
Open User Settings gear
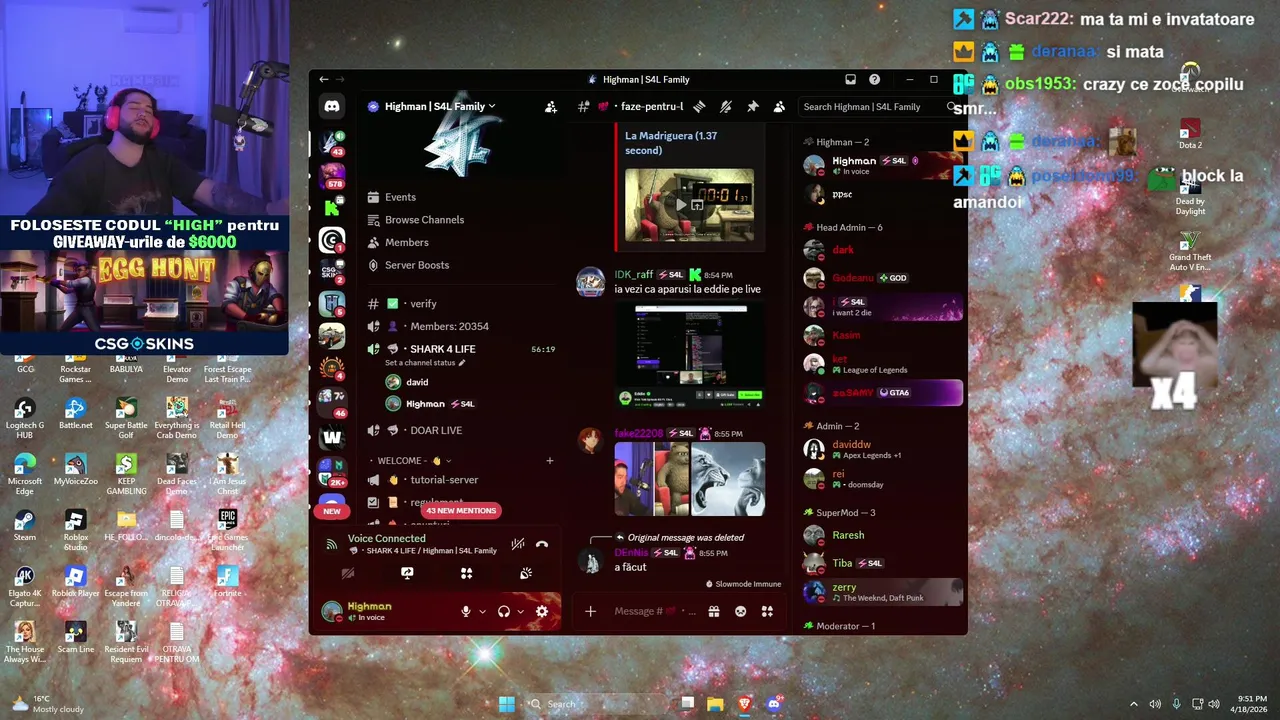542,611
